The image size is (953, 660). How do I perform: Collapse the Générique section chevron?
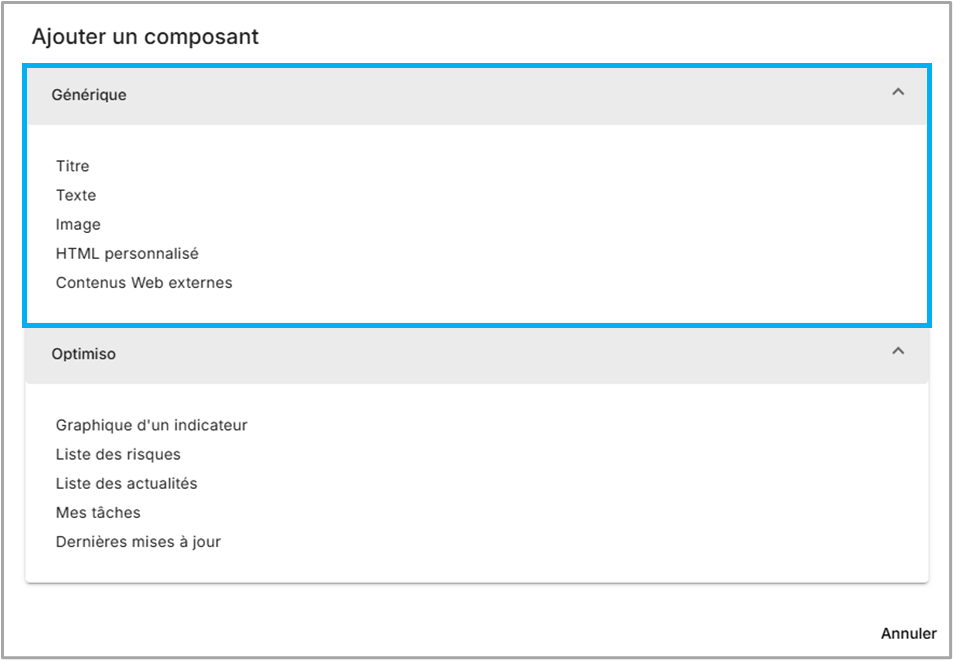click(897, 93)
